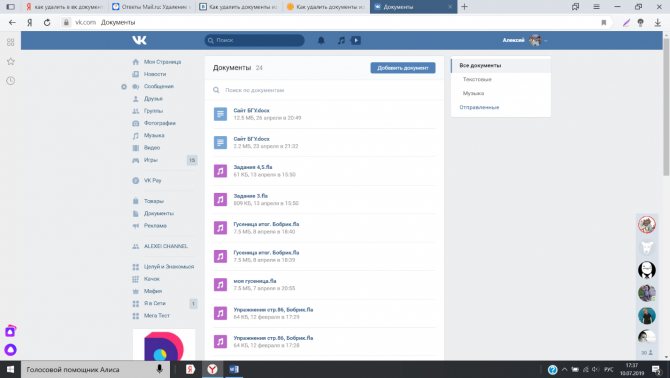The image size is (670, 378).
Task: Open the Windows Start button
Action: (10, 369)
